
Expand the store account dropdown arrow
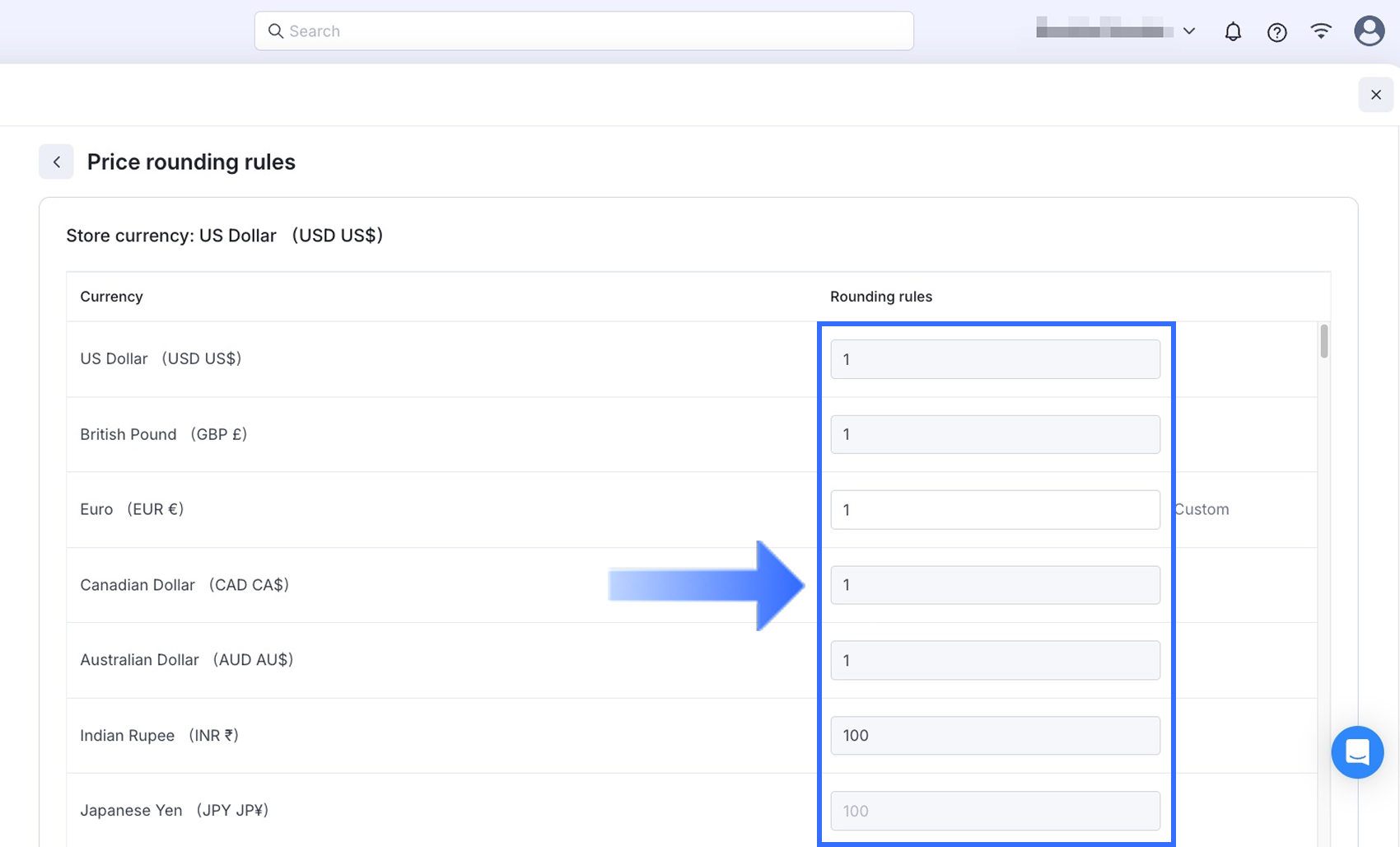coord(1188,31)
